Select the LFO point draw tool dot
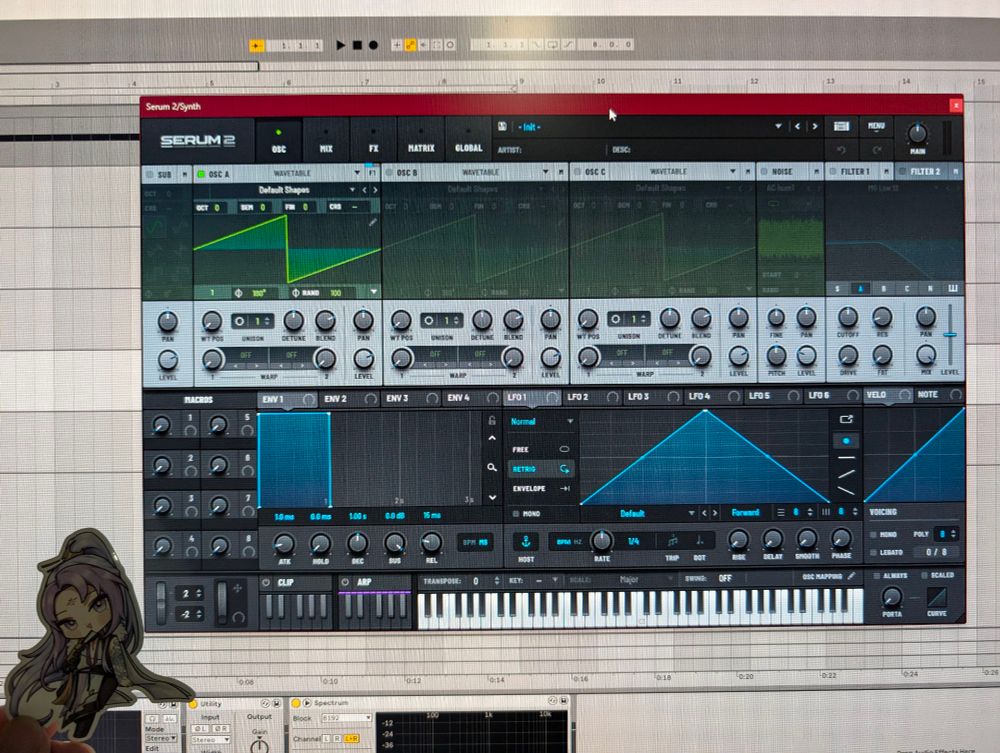Screen dimensions: 1000x753 (x=846, y=441)
